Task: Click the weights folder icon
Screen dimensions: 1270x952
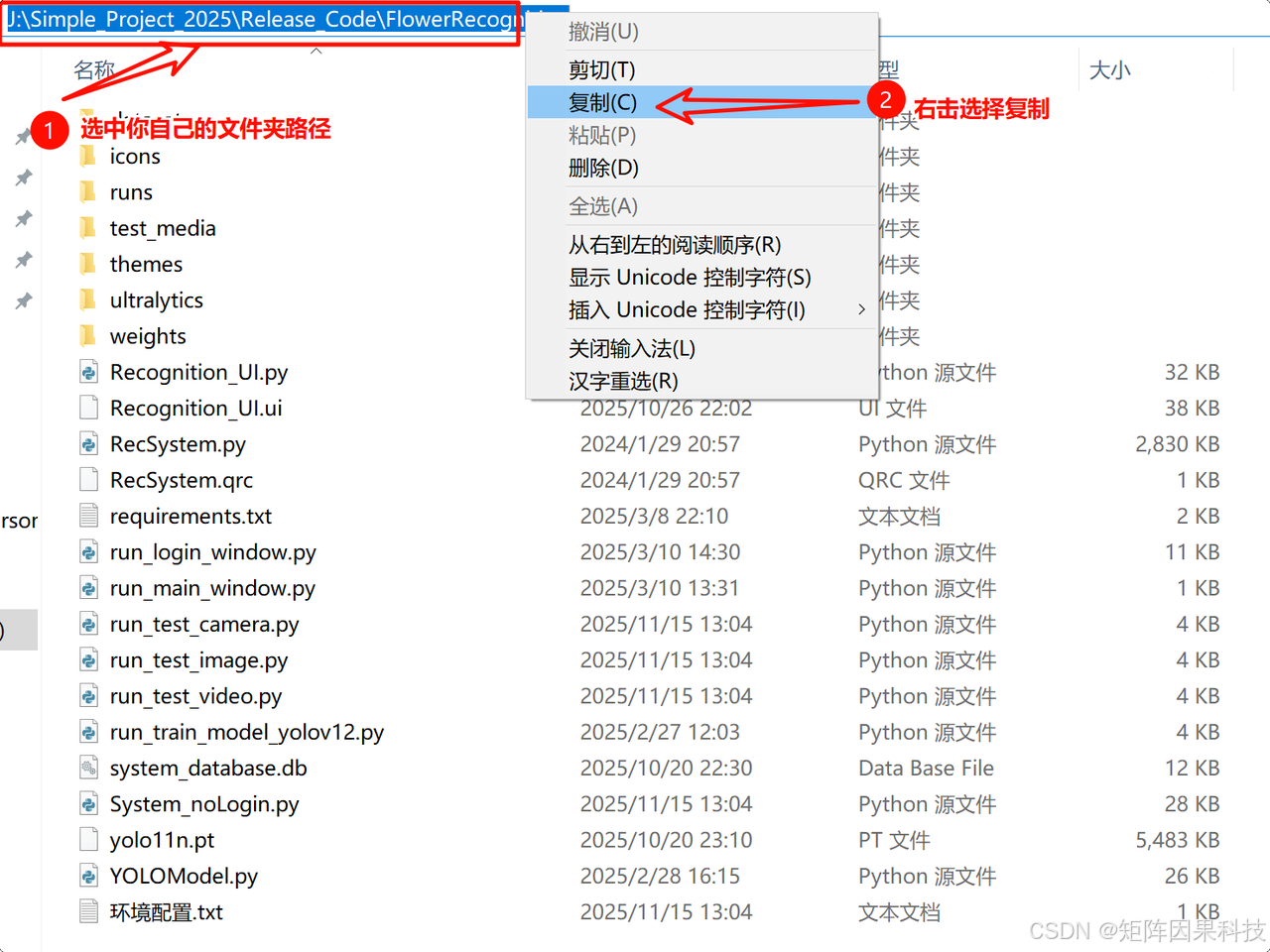Action: pyautogui.click(x=88, y=335)
